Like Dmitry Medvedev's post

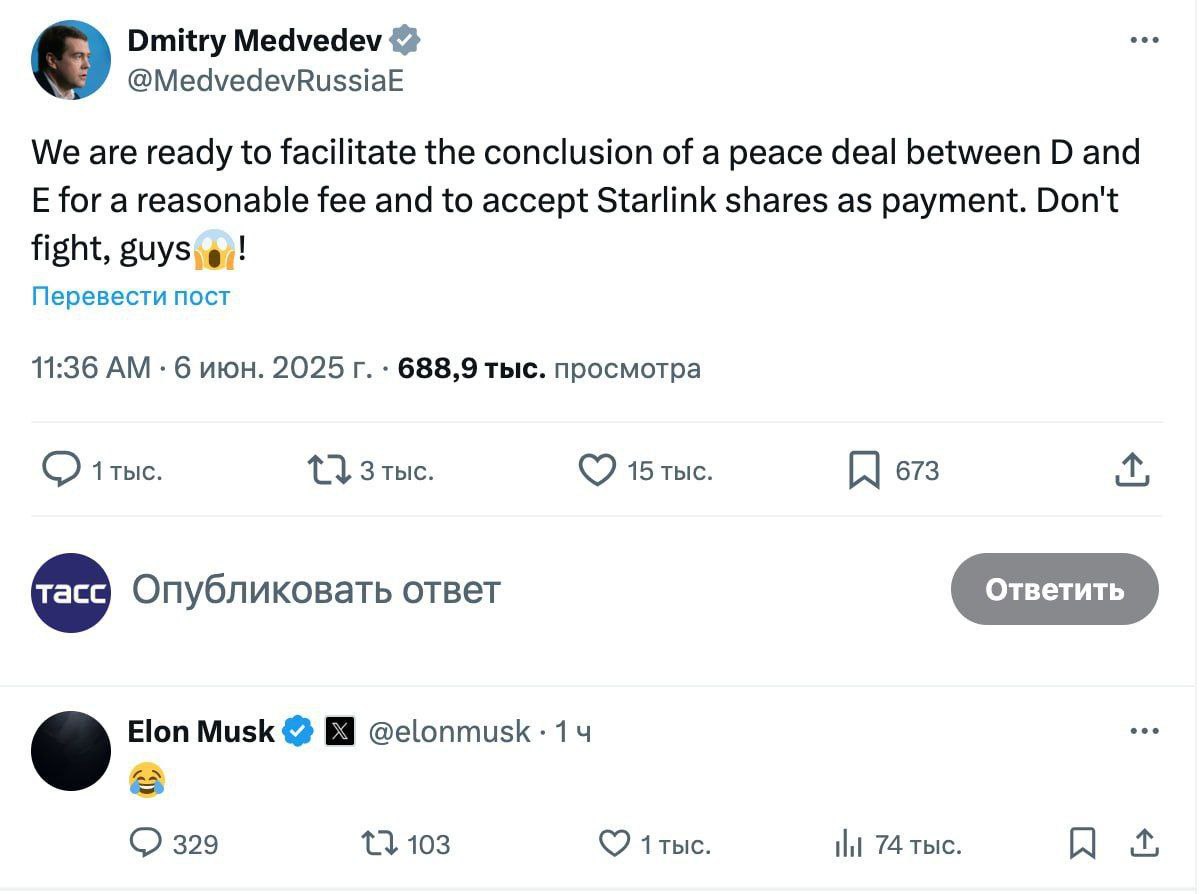[x=597, y=469]
